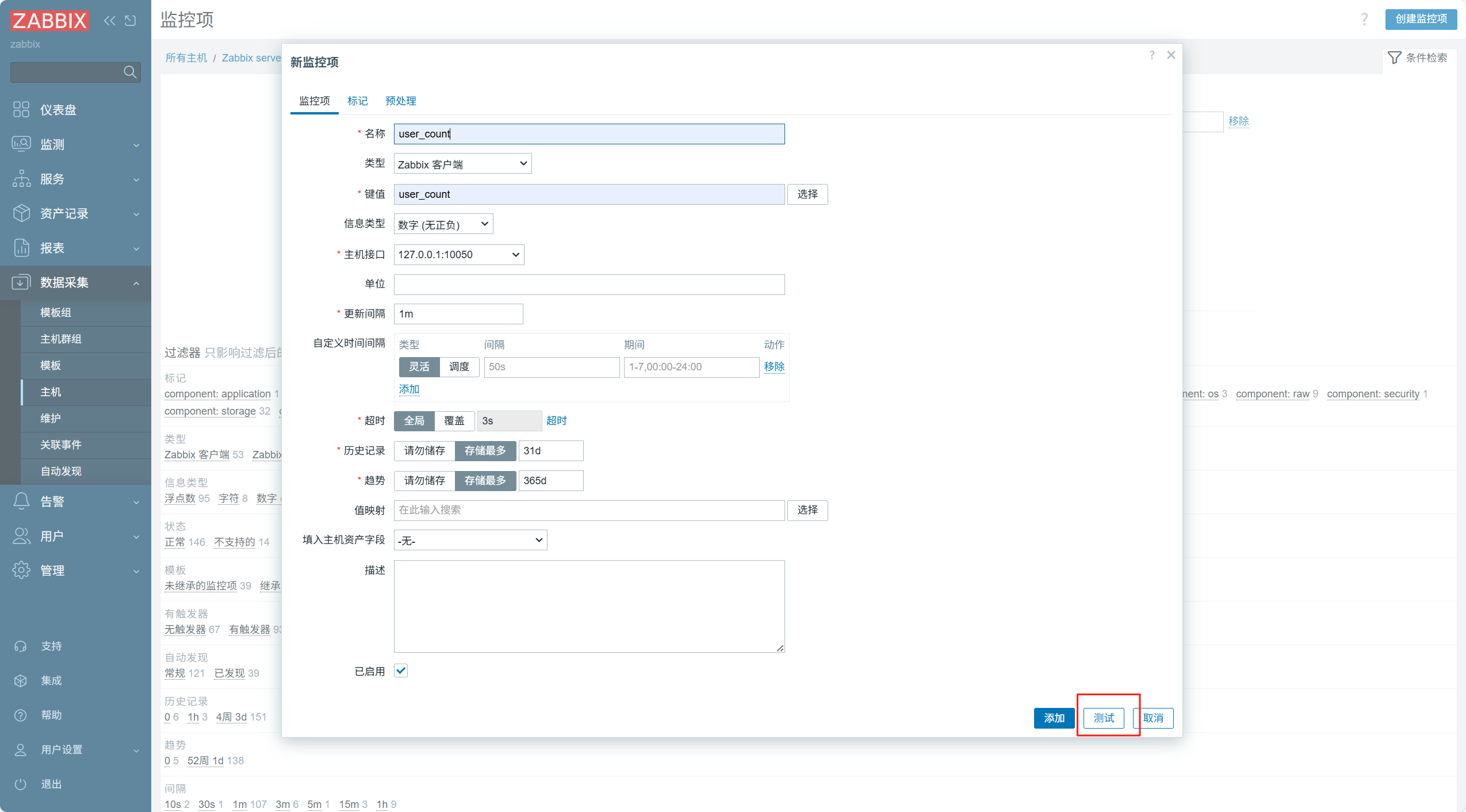Open 信息类型 dropdown
Screen dimensions: 1466x812
click(x=443, y=224)
